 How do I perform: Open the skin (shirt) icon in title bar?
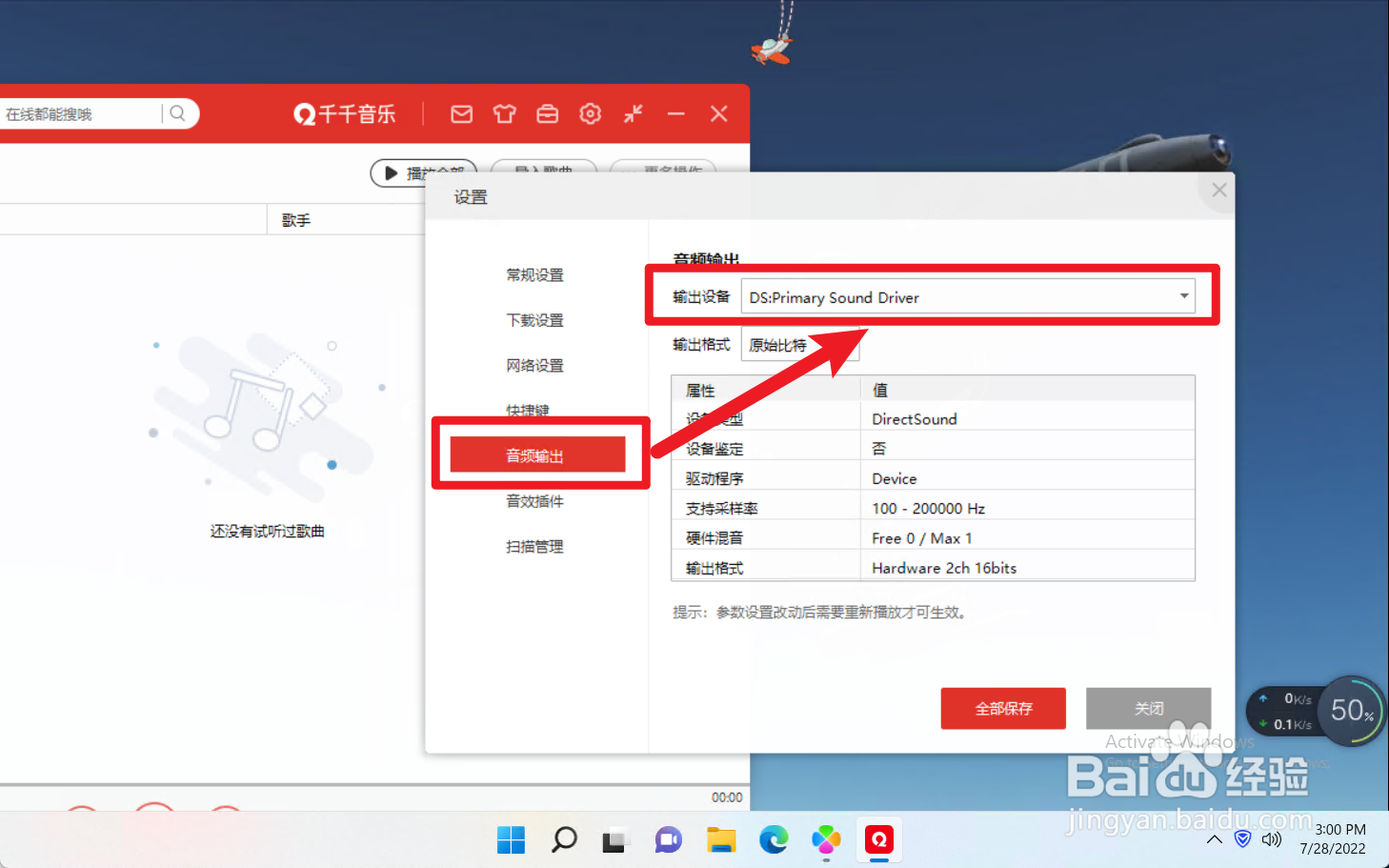point(504,114)
